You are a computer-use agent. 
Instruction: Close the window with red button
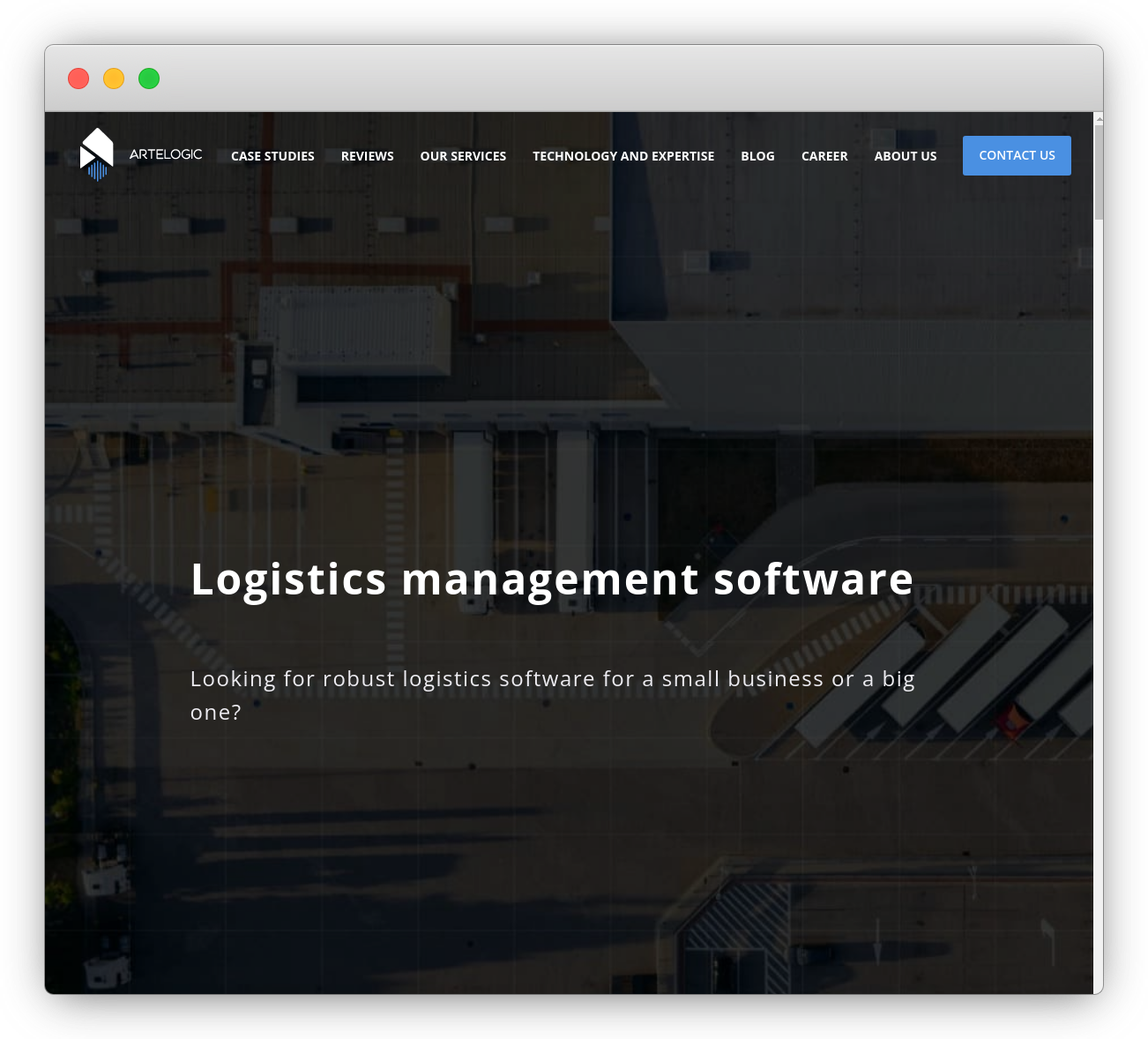click(x=78, y=78)
